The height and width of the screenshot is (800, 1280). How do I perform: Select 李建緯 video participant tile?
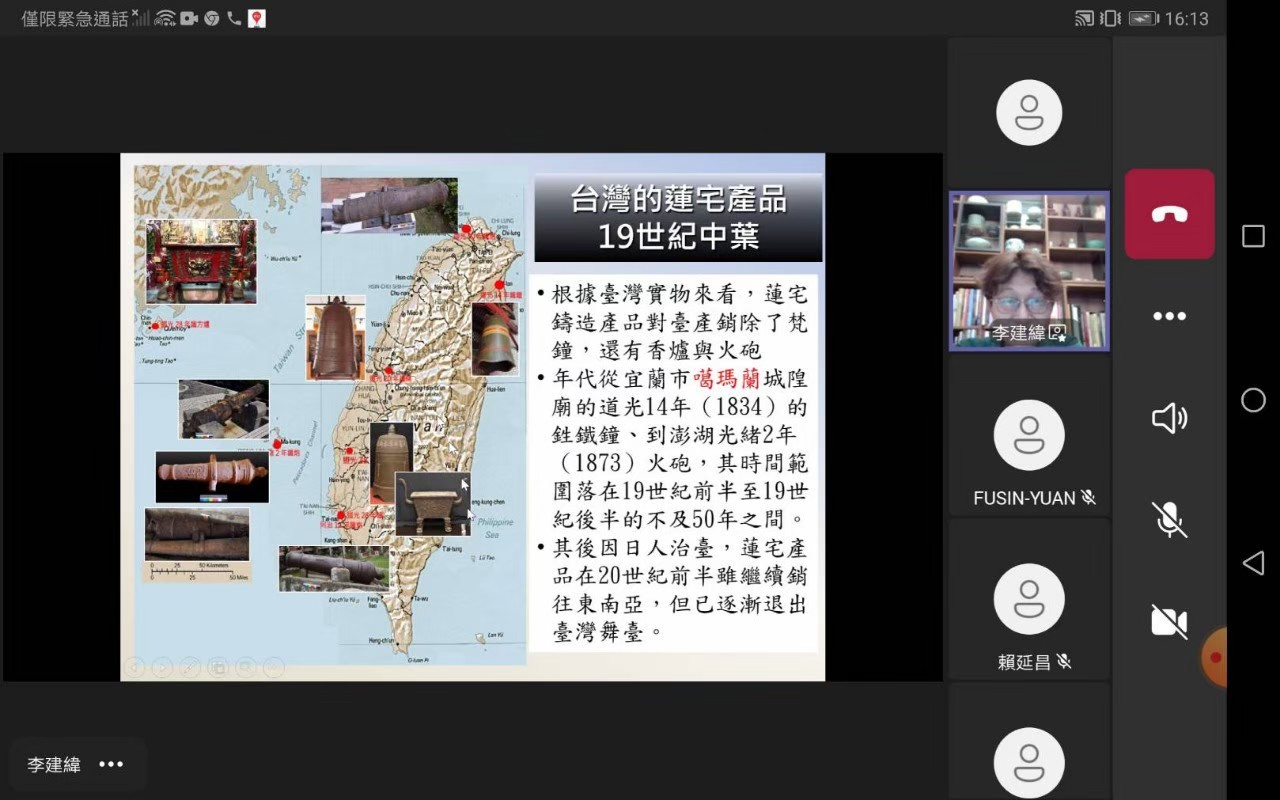tap(1029, 271)
